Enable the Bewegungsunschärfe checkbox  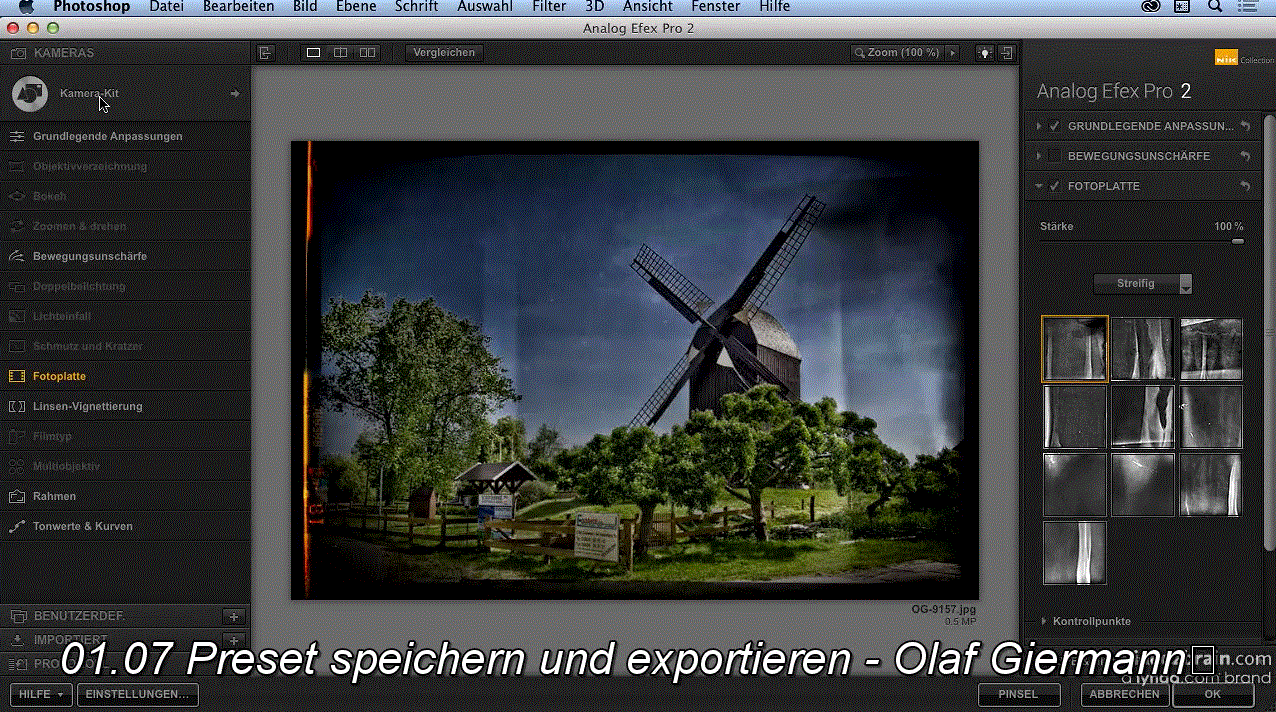[x=1054, y=156]
